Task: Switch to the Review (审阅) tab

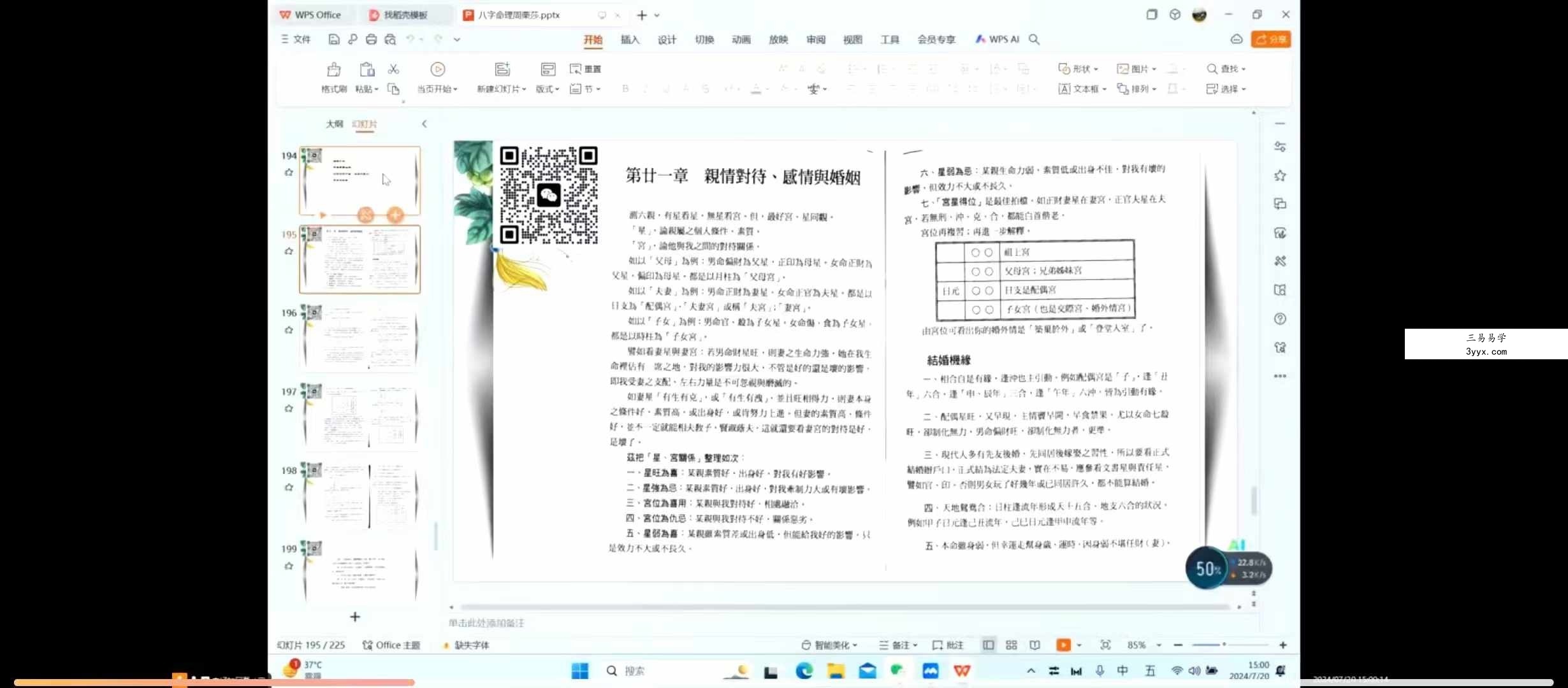Action: pyautogui.click(x=816, y=39)
